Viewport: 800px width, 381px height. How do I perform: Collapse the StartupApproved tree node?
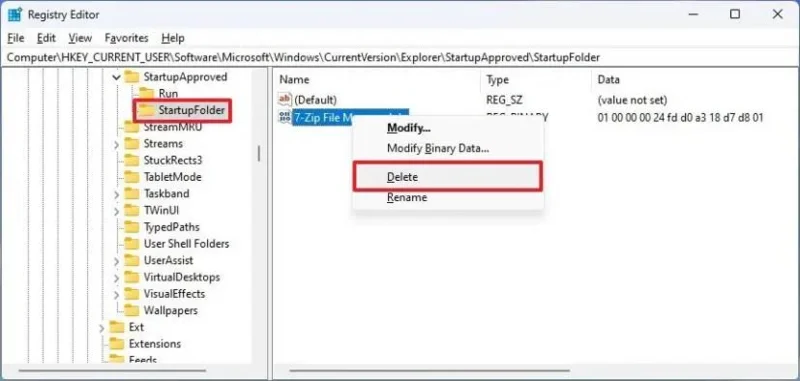116,78
